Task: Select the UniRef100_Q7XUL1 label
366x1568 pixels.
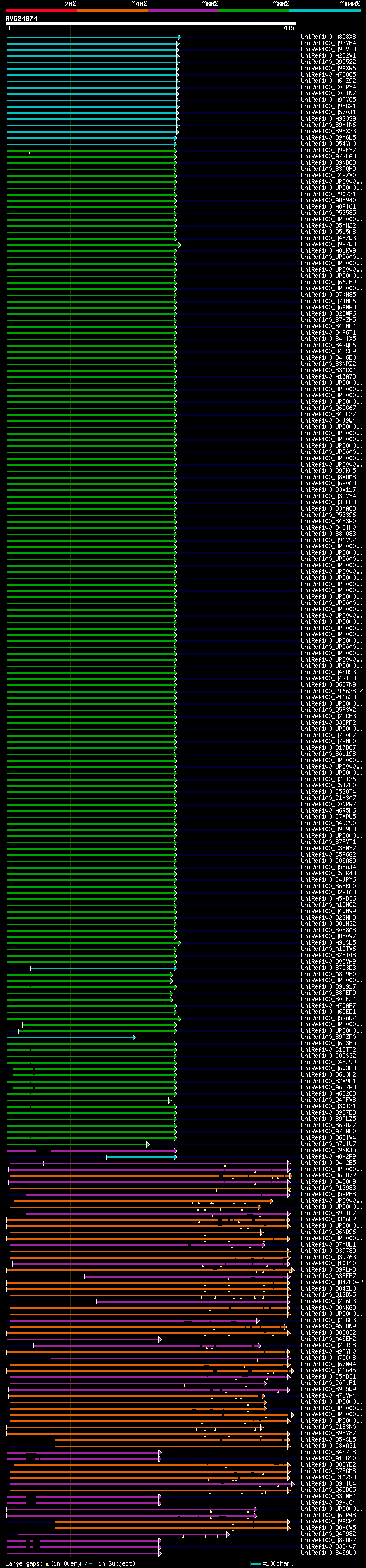Action: point(328,1245)
